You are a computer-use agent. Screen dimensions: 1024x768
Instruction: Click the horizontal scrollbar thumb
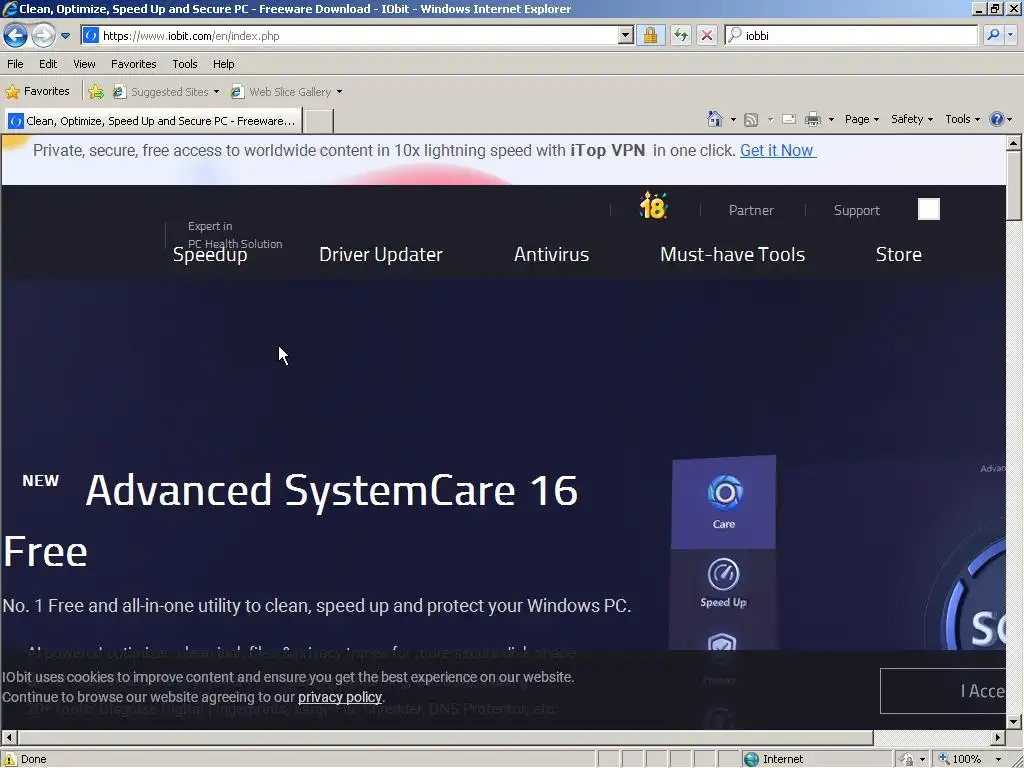[445, 737]
